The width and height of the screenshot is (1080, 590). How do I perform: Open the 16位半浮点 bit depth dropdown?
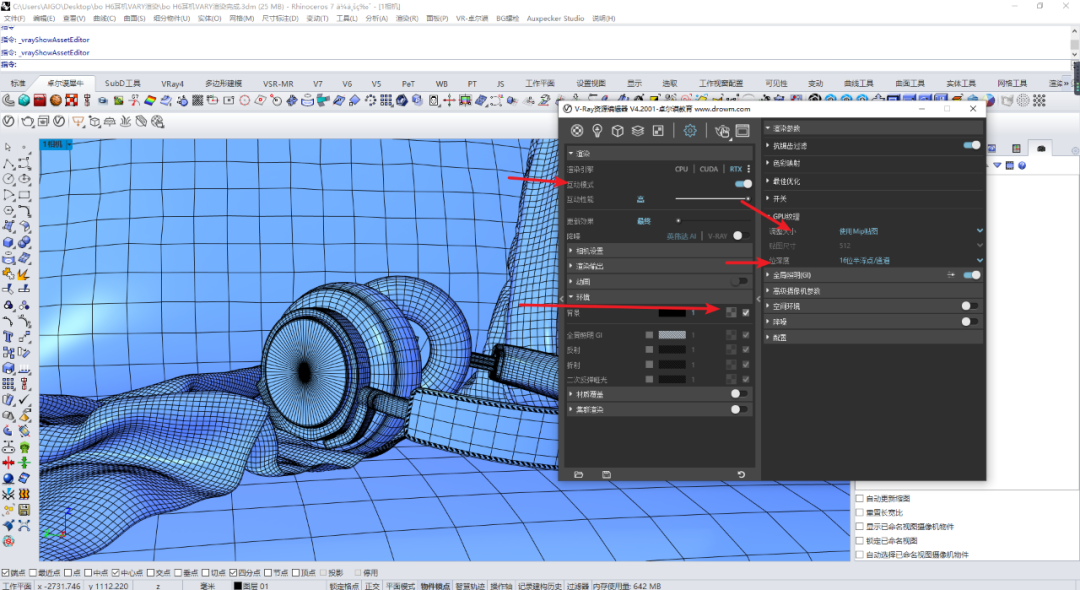point(911,260)
